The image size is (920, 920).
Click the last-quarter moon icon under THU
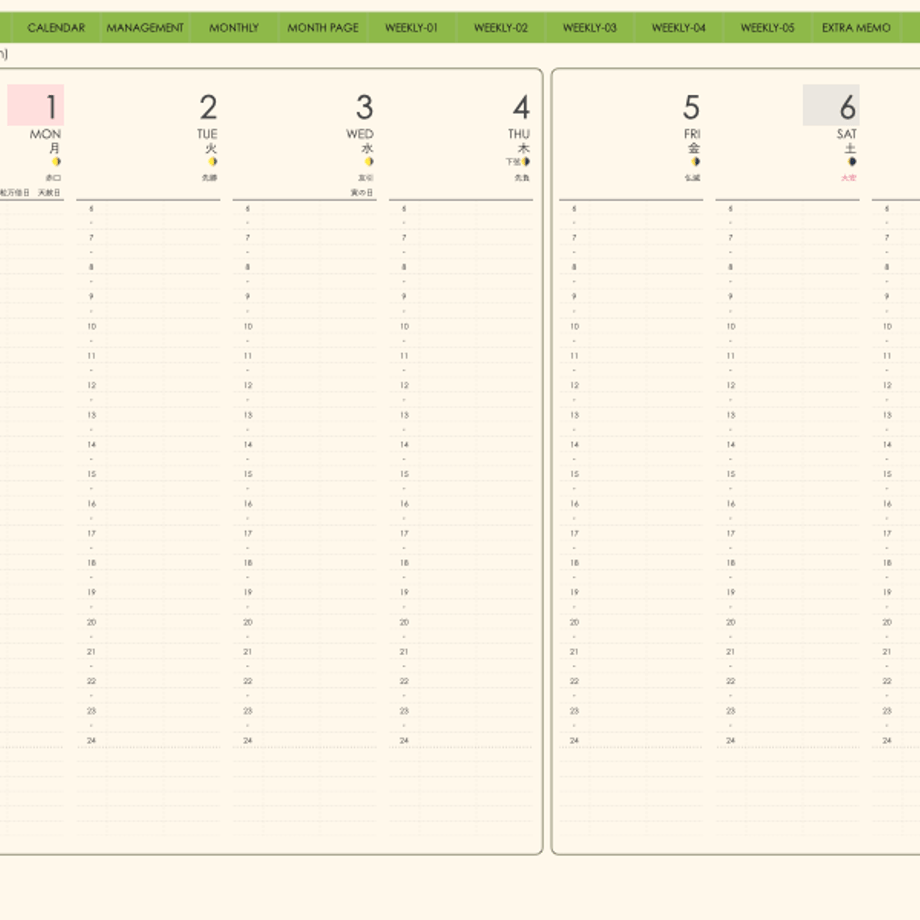[x=526, y=161]
